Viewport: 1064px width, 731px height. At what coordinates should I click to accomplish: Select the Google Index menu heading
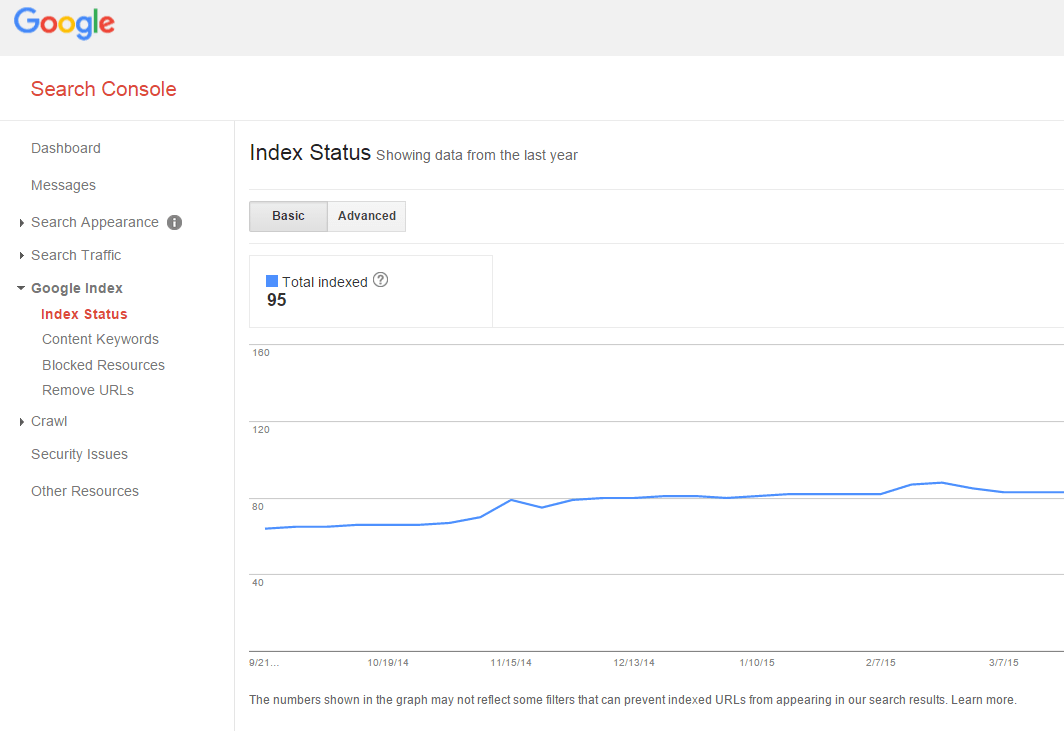(77, 288)
